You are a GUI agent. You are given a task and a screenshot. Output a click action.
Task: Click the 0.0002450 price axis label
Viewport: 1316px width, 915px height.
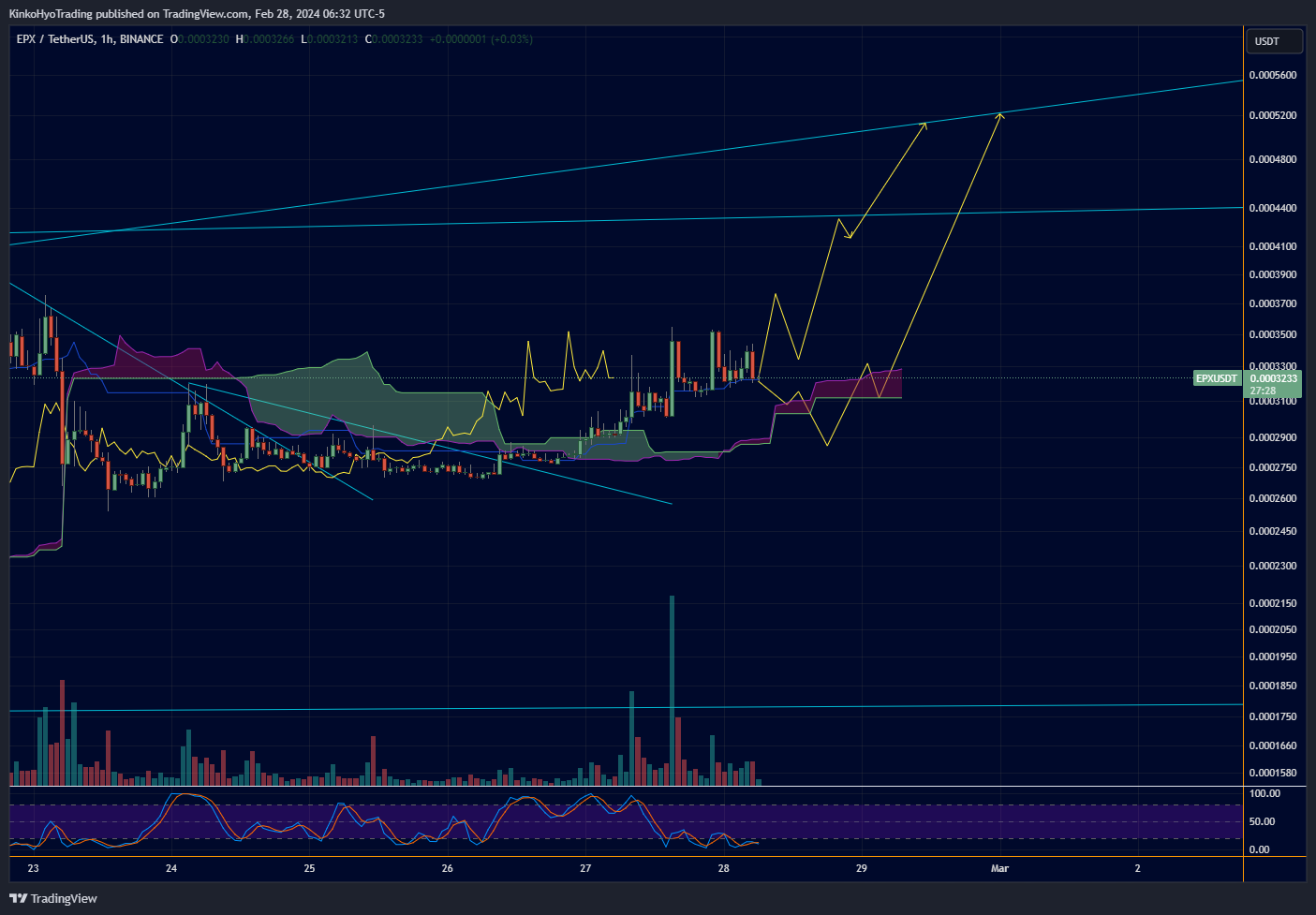pos(1273,531)
